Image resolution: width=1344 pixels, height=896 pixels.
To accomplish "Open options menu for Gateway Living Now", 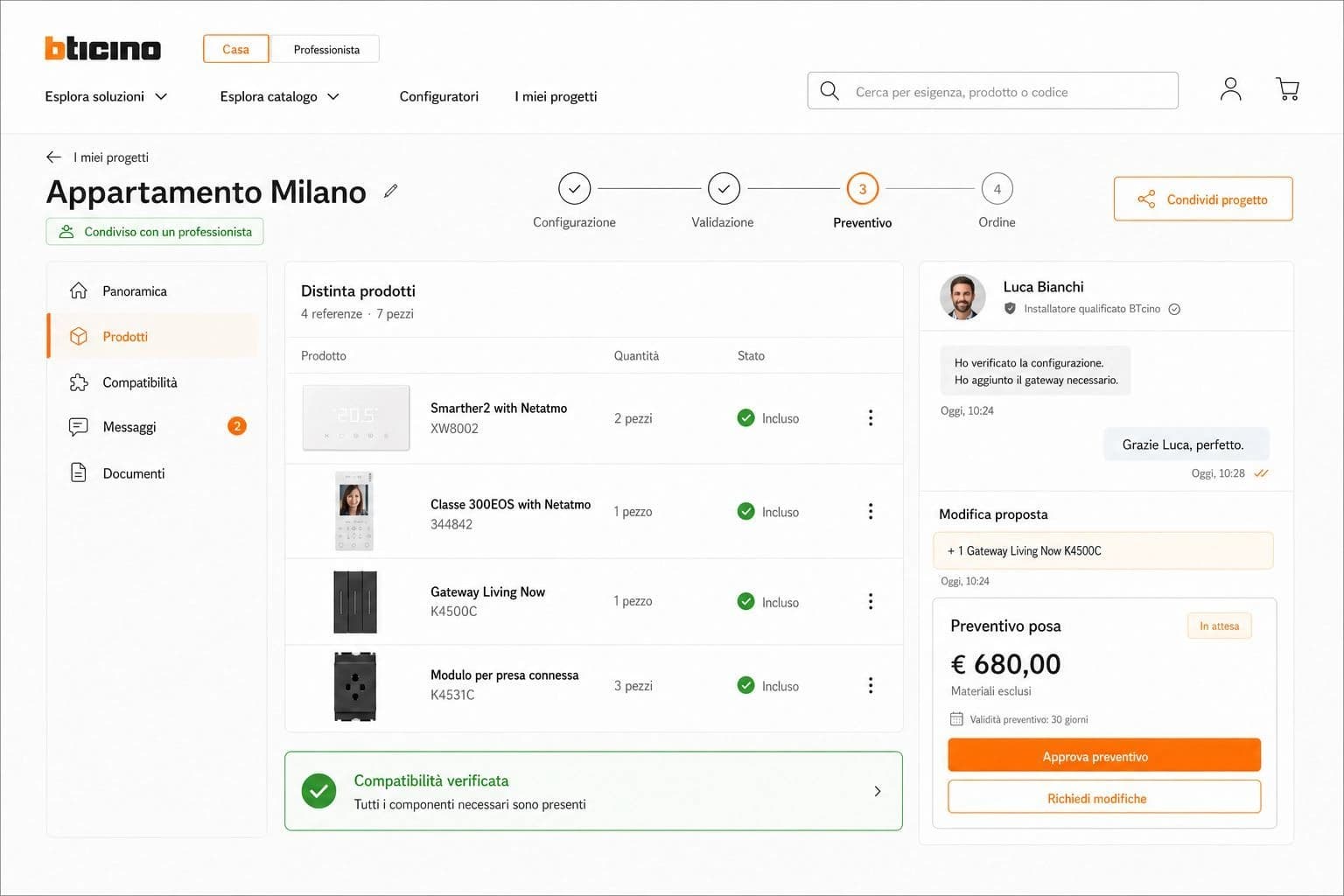I will tap(870, 601).
